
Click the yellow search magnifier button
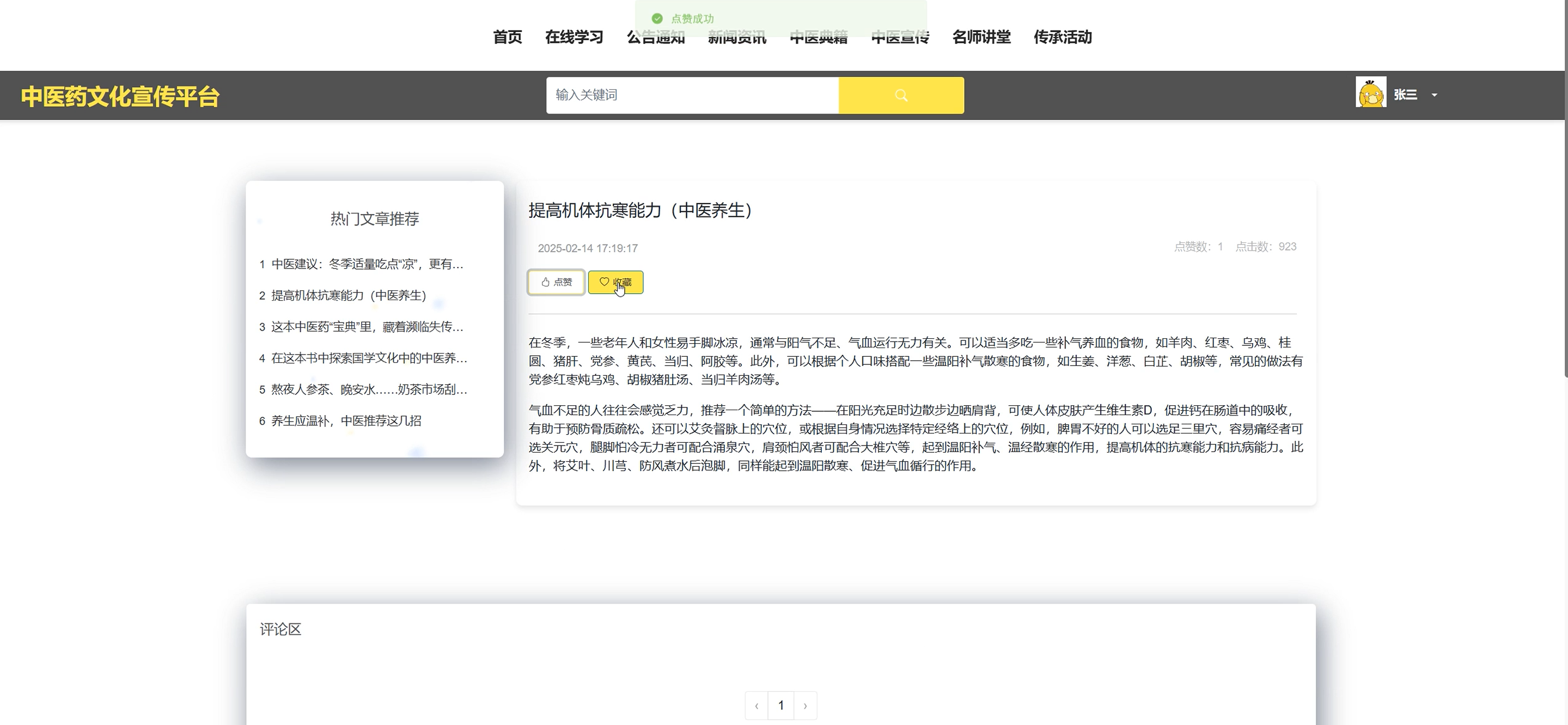(x=901, y=95)
